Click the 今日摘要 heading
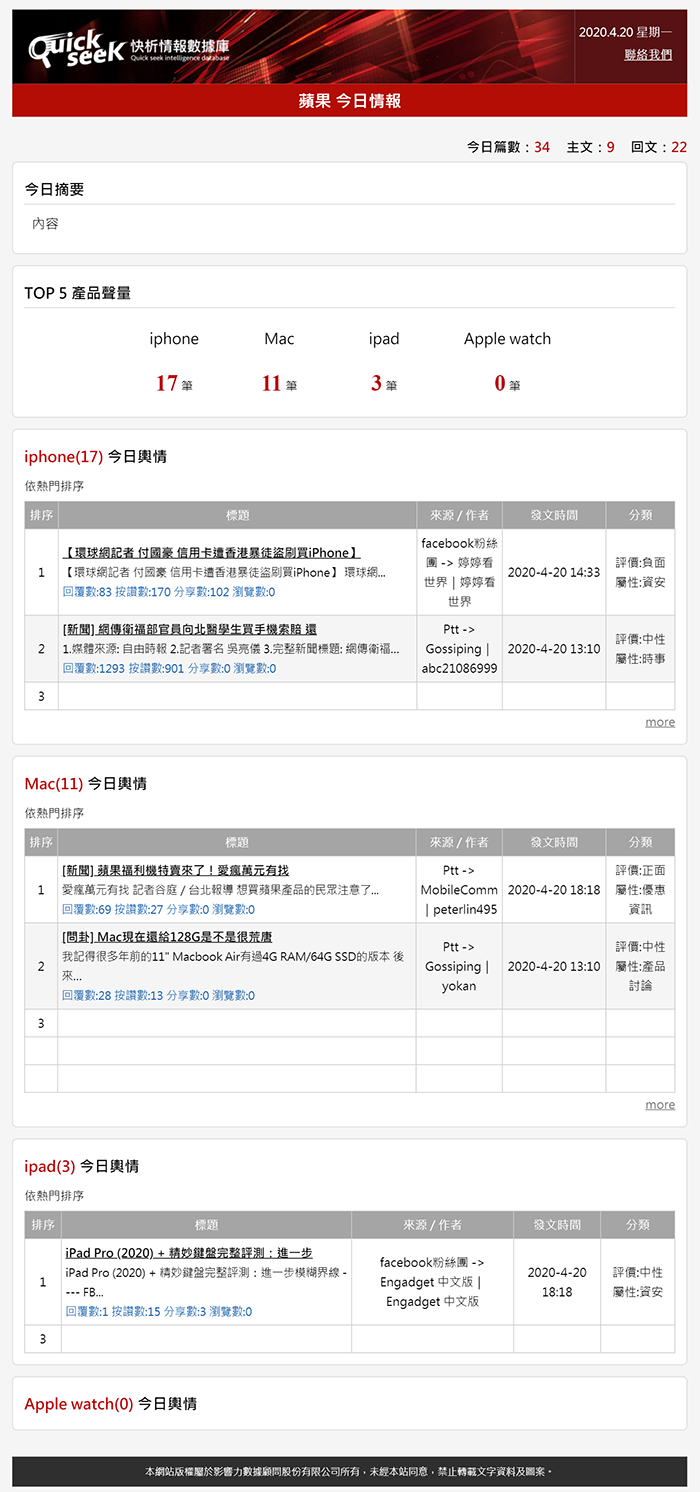 pos(54,189)
